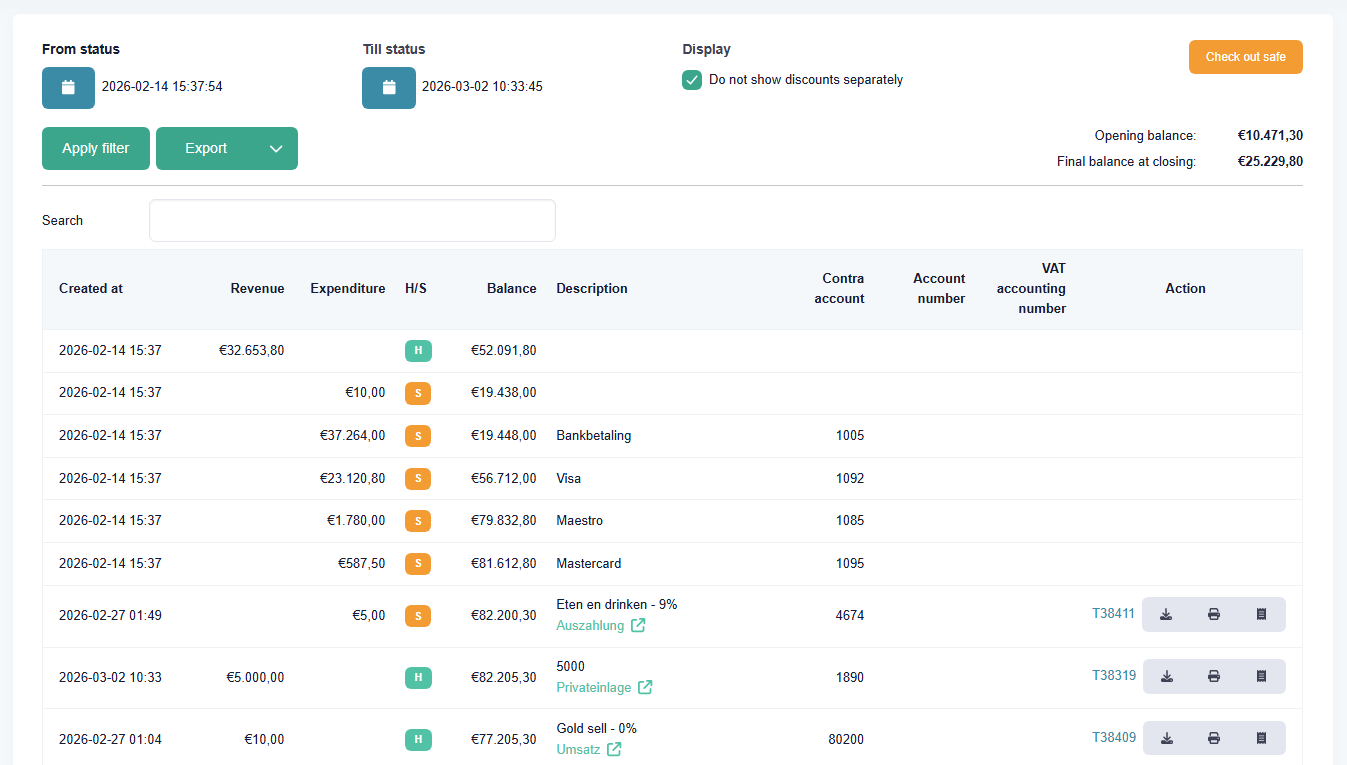The width and height of the screenshot is (1347, 765).
Task: Focus the Search input field
Action: 352,221
